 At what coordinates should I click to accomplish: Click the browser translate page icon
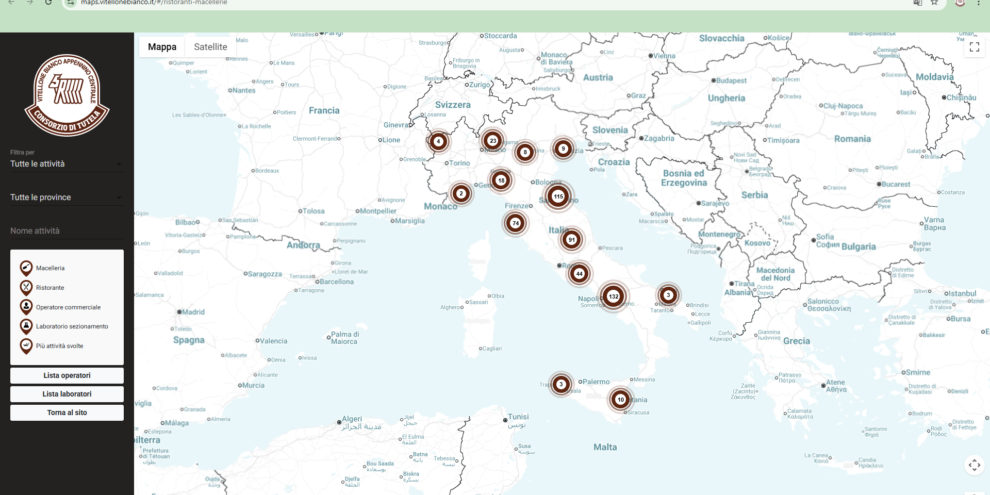917,3
